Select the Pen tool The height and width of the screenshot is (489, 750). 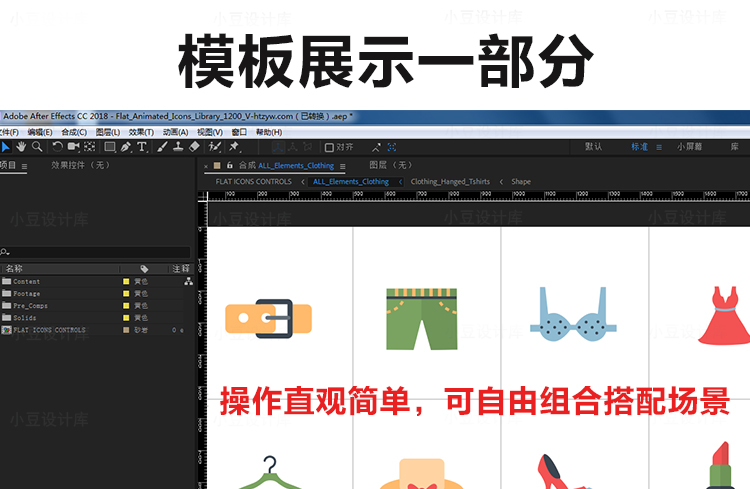[126, 147]
